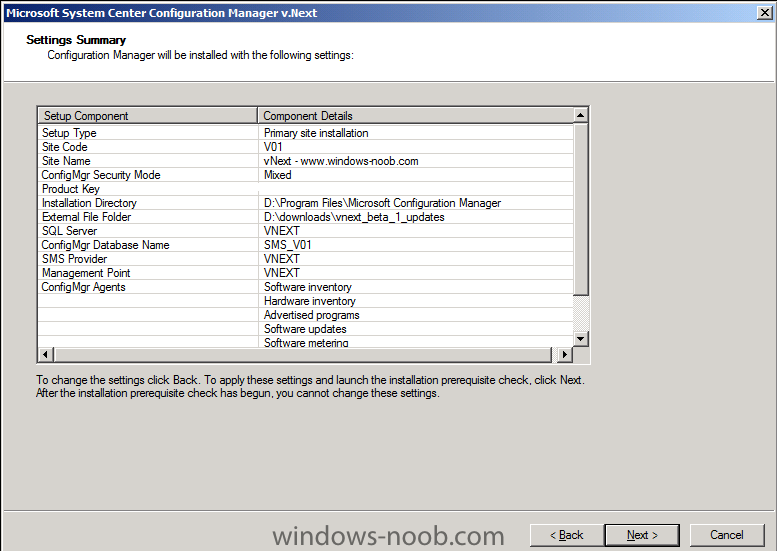
Task: Click the horizontal scrollbar right arrow
Action: pos(564,354)
